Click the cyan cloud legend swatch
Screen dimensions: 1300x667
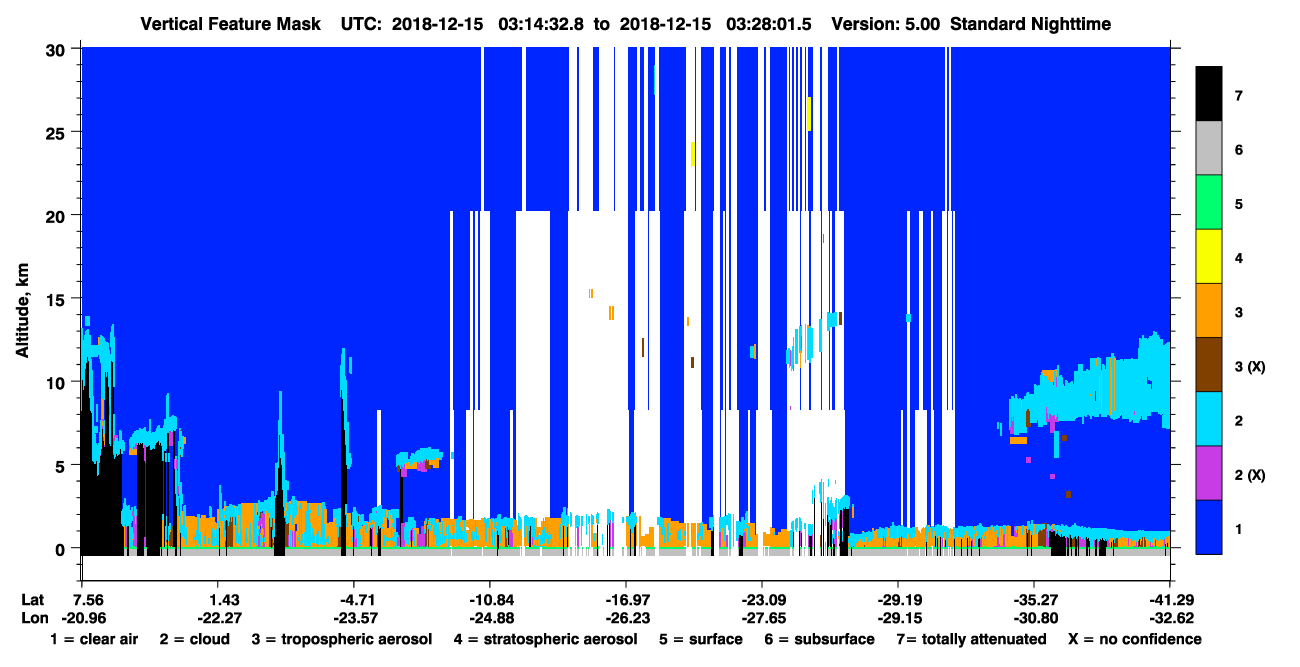click(x=1209, y=418)
